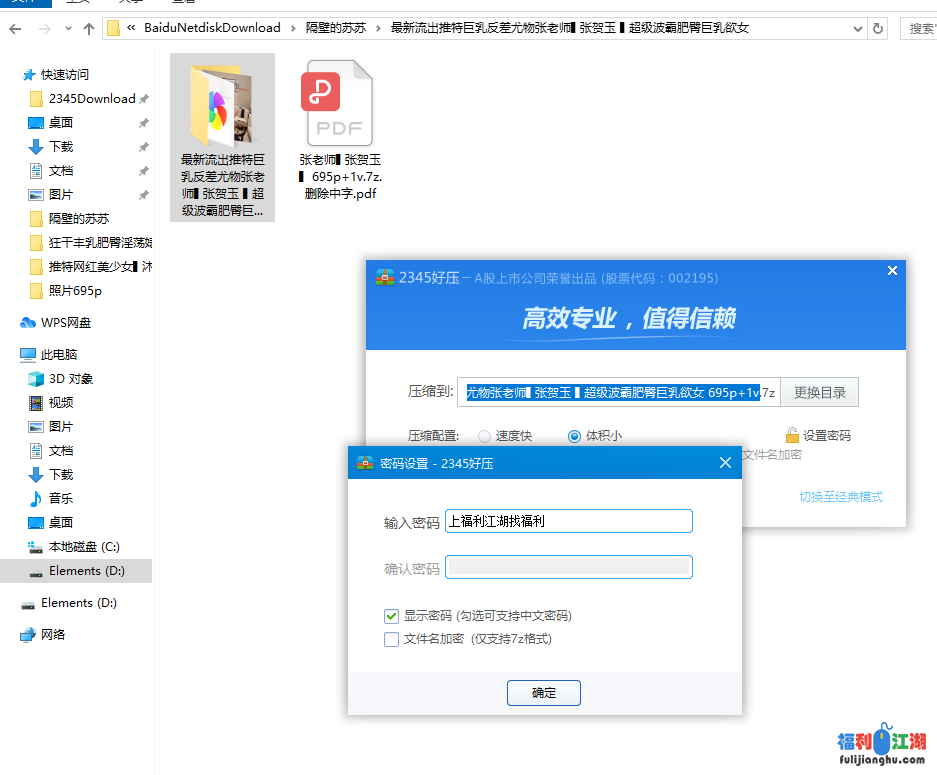Click the 更换目录 button
The height and width of the screenshot is (775, 937).
819,393
